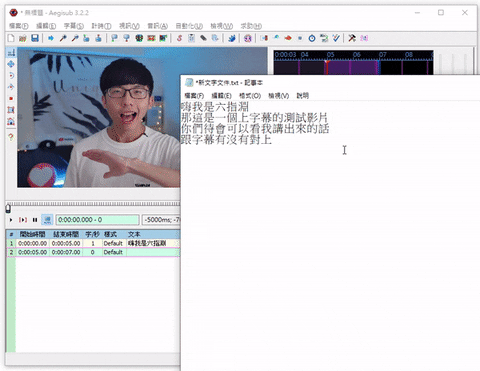Select the Rotate Z video tool
480x371 pixels.
11,75
